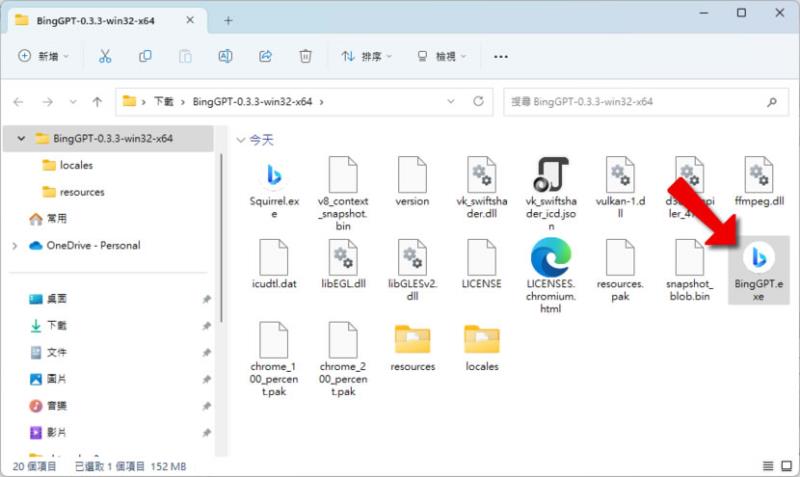Screen dimensions: 800x477
Task: Click the 下載 breadcrumb in address bar
Action: point(164,102)
